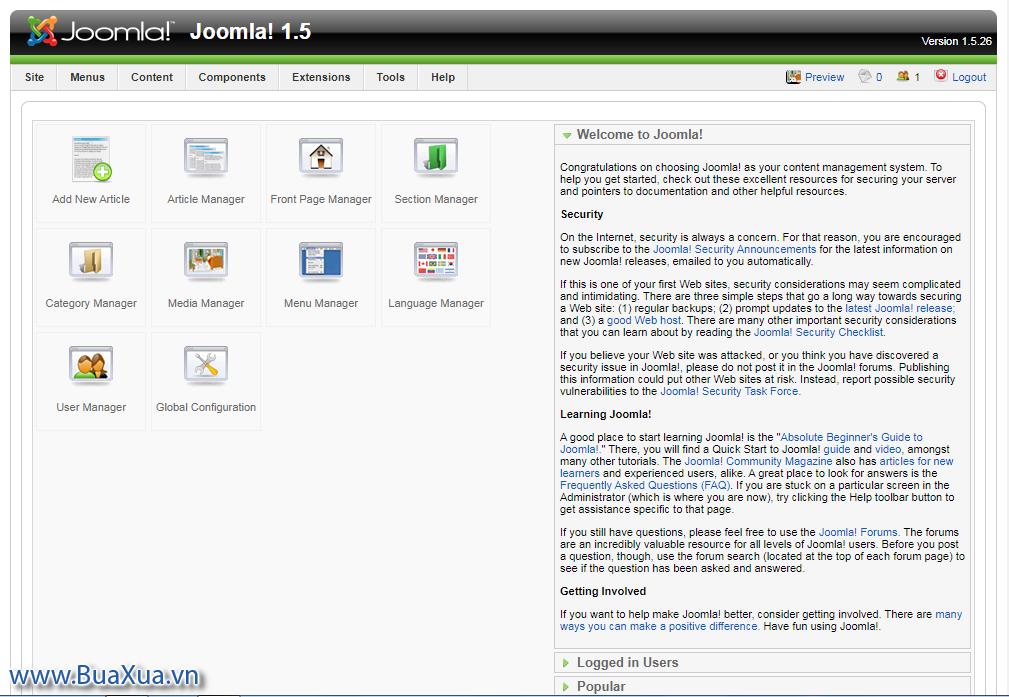Image resolution: width=1009 pixels, height=697 pixels.
Task: Open the Global Configuration icon
Action: point(206,366)
